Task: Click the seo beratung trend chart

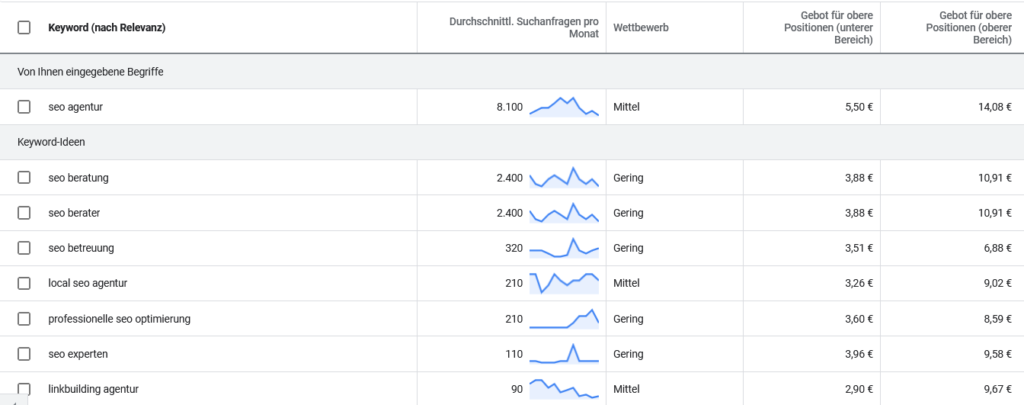Action: 564,178
